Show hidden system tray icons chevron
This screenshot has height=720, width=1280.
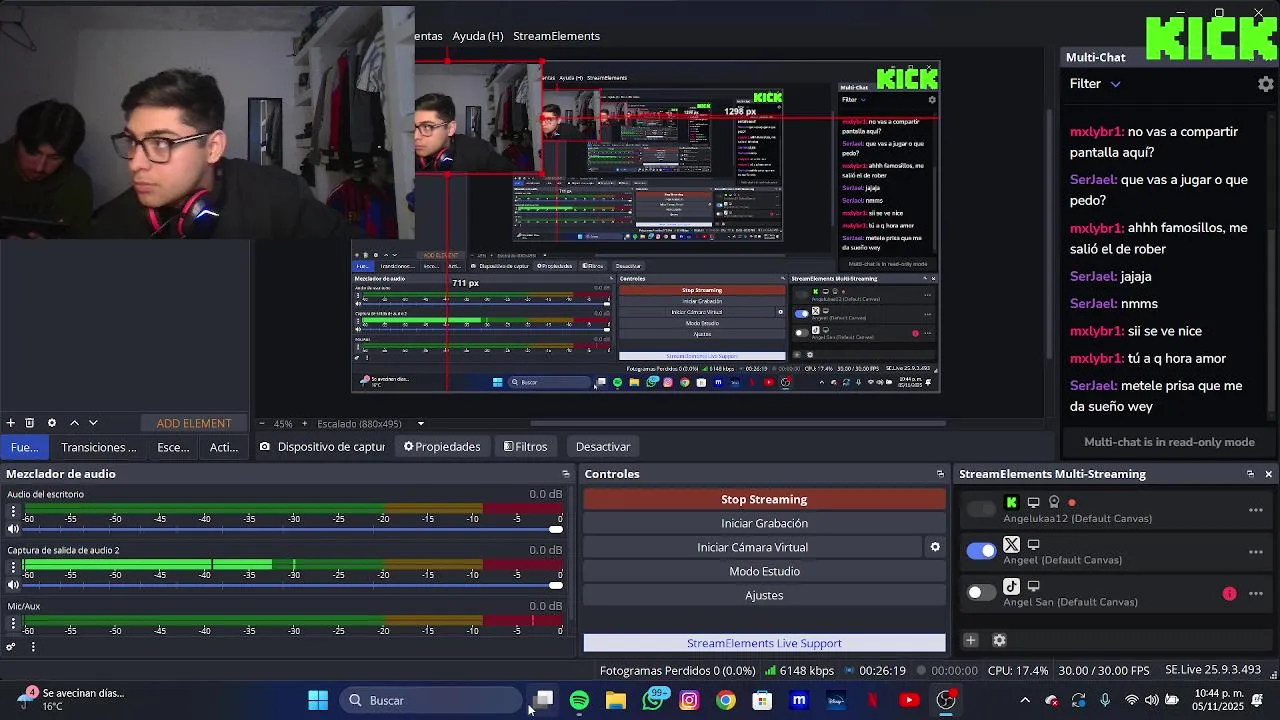point(1024,701)
